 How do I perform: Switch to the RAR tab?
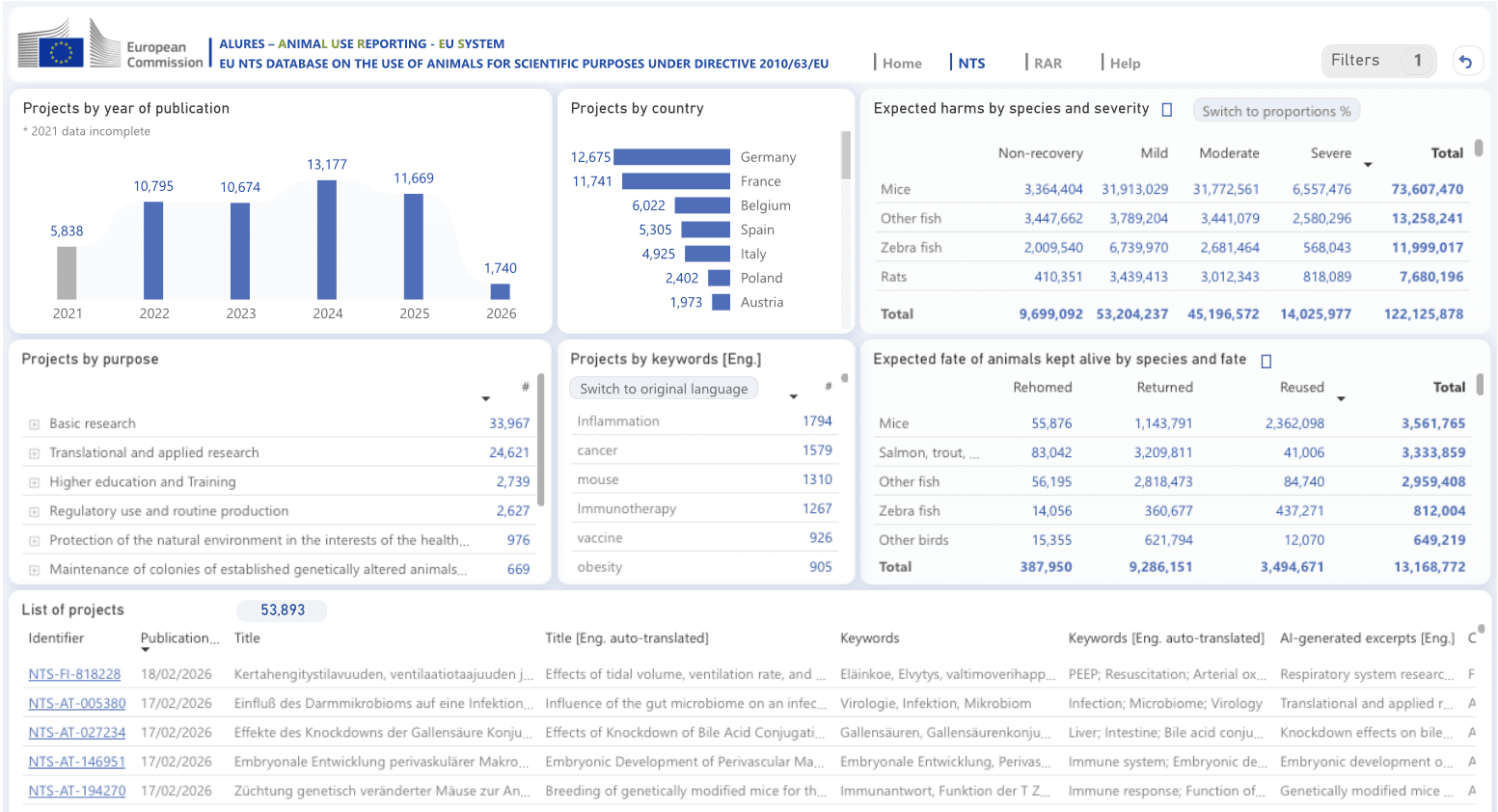tap(1047, 64)
